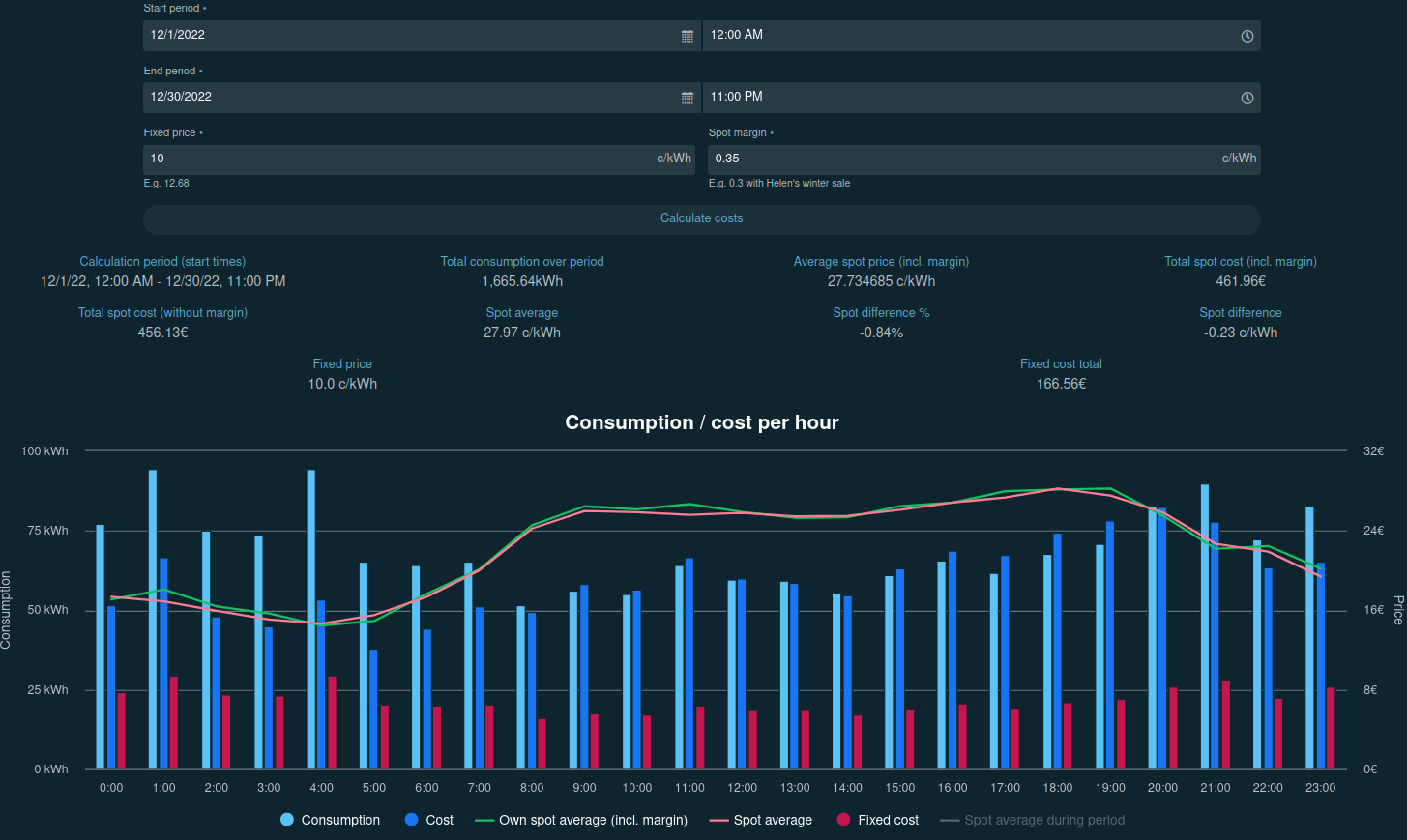This screenshot has height=840, width=1407.
Task: Click the start period date field 12/1/2022
Action: [x=406, y=36]
